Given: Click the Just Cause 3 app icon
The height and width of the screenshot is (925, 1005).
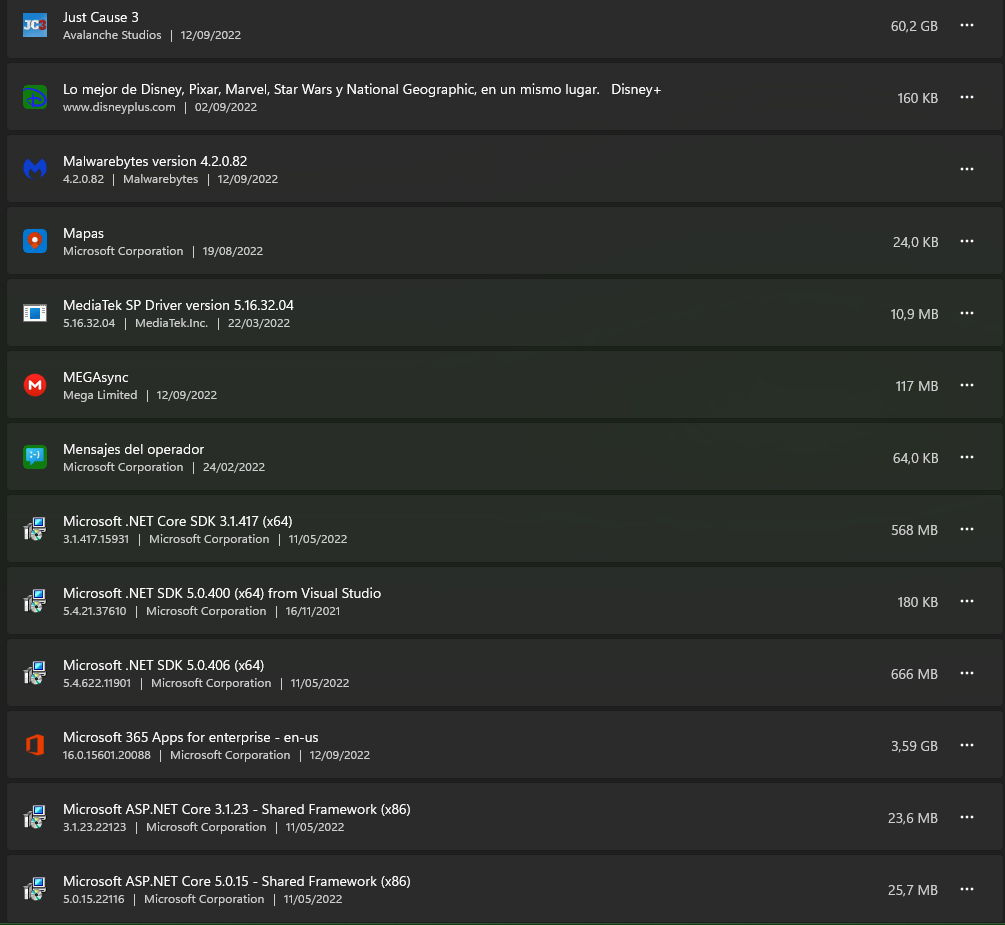Looking at the screenshot, I should [x=35, y=26].
